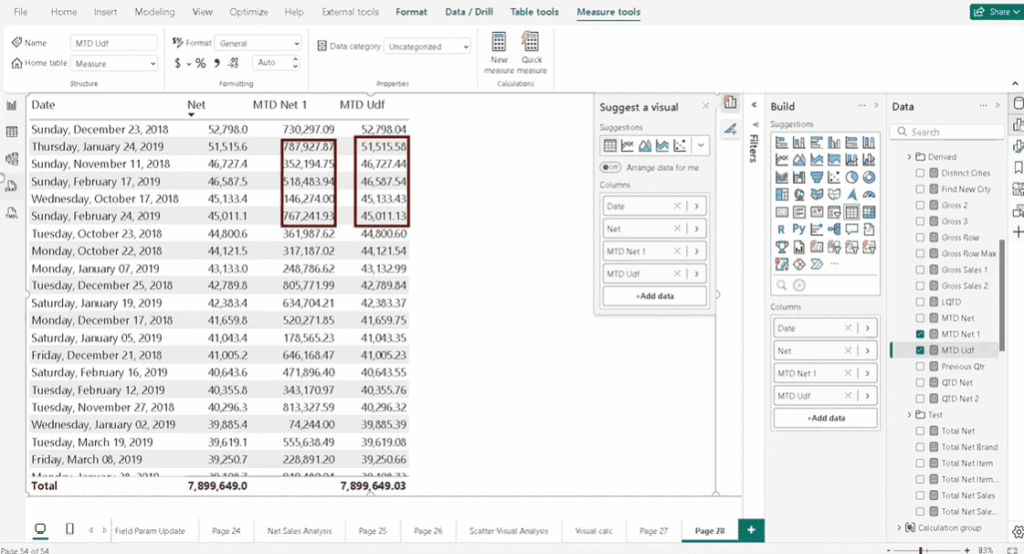Expand the Calculation group table
The width and height of the screenshot is (1024, 554).
(899, 527)
